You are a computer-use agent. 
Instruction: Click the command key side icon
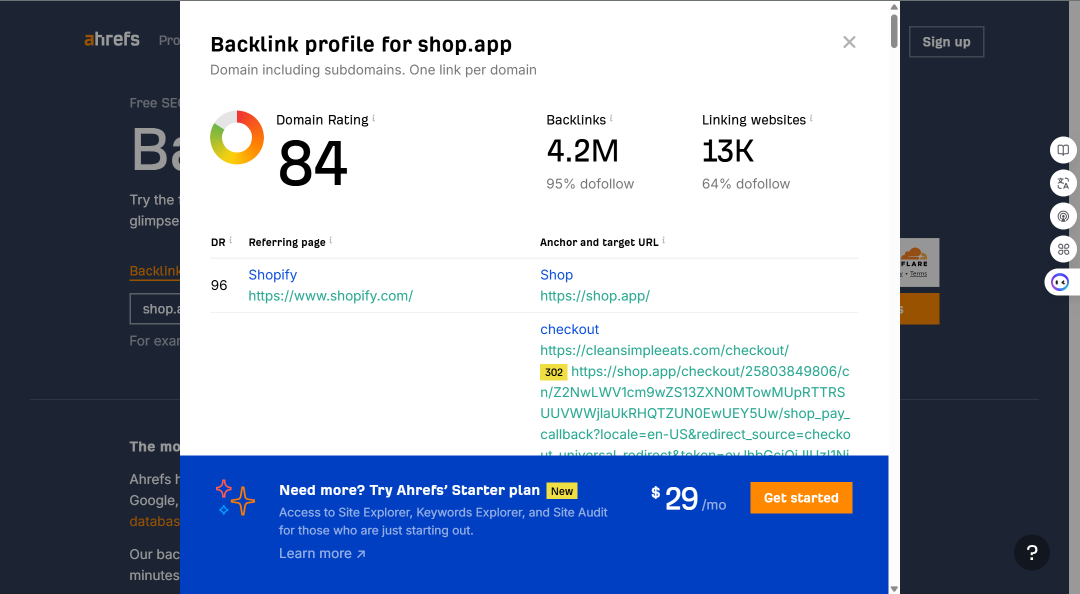(1063, 249)
